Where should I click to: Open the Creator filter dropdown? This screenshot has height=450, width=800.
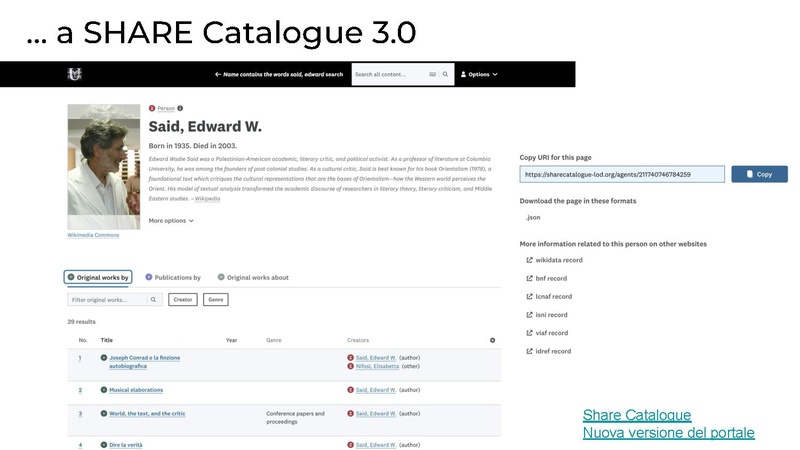pyautogui.click(x=182, y=299)
